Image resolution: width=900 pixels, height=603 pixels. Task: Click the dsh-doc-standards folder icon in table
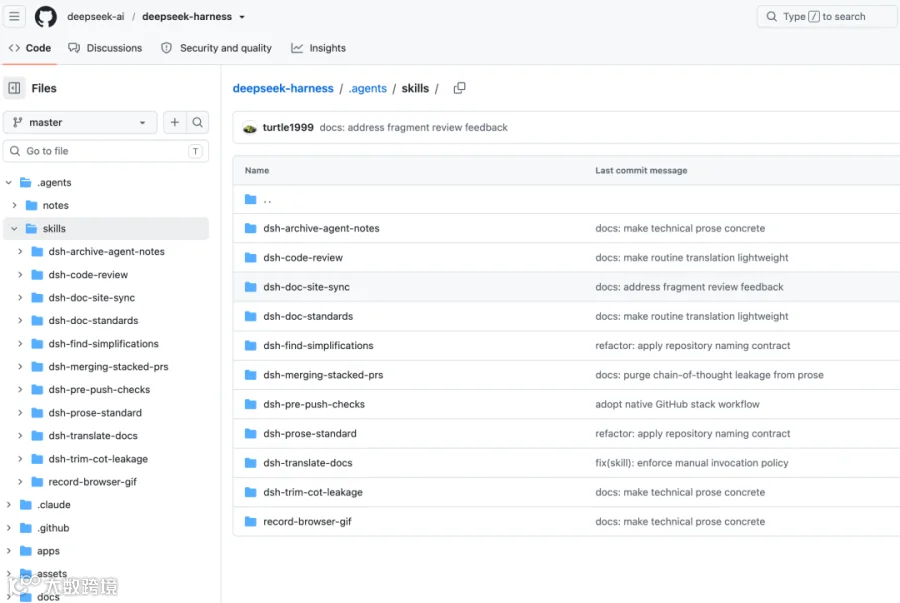pyautogui.click(x=250, y=316)
